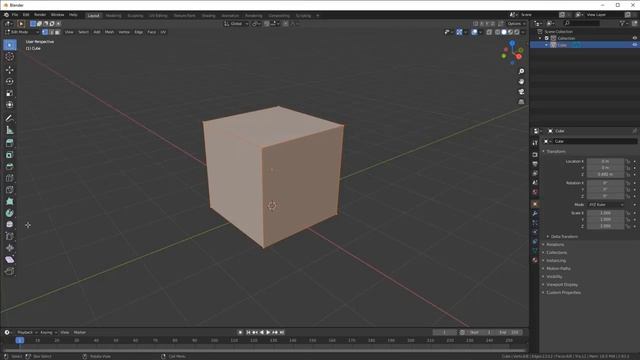Open the Mesh menu in viewport header
Screen dimensions: 640x360
(109, 32)
